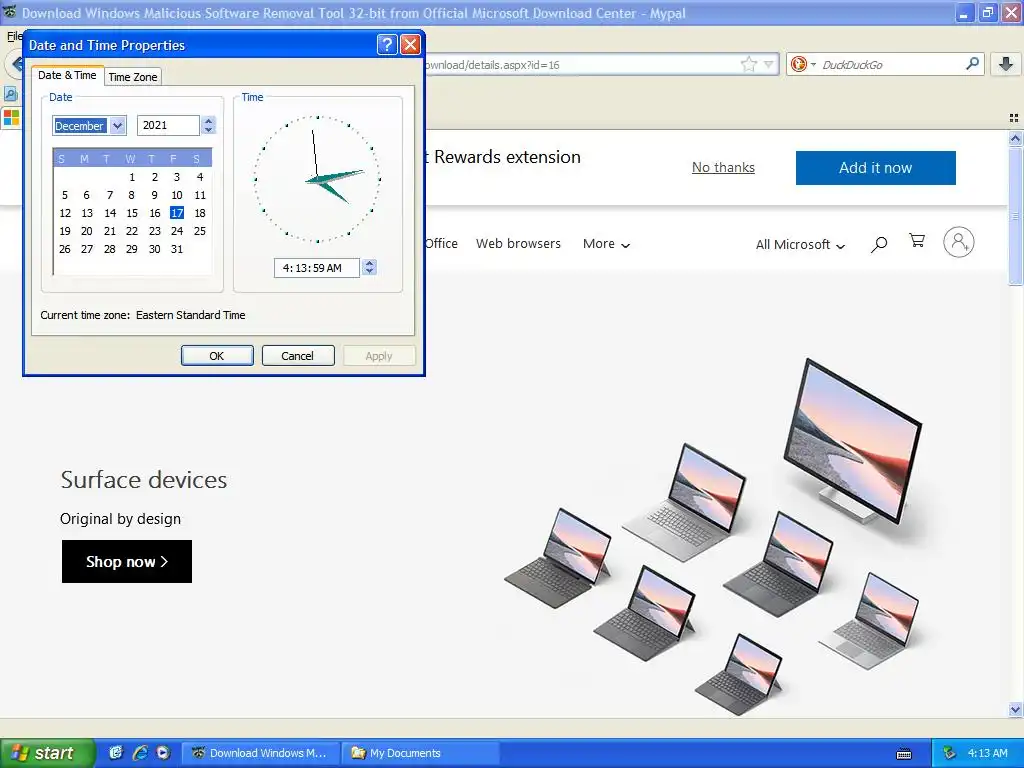Click the Surface devices heading
Image resolution: width=1024 pixels, height=768 pixels.
pos(144,480)
